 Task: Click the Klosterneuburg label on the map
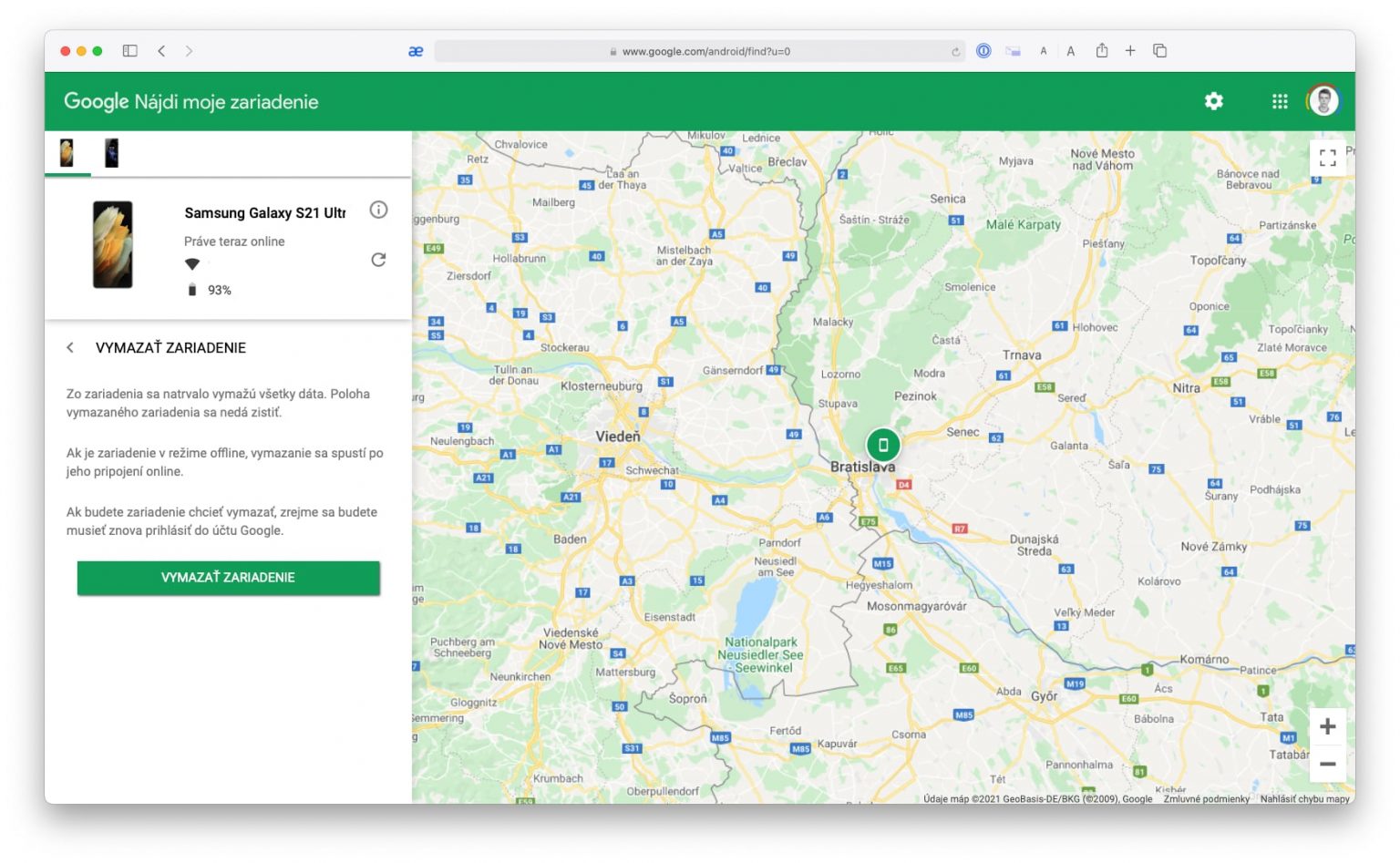[x=602, y=386]
